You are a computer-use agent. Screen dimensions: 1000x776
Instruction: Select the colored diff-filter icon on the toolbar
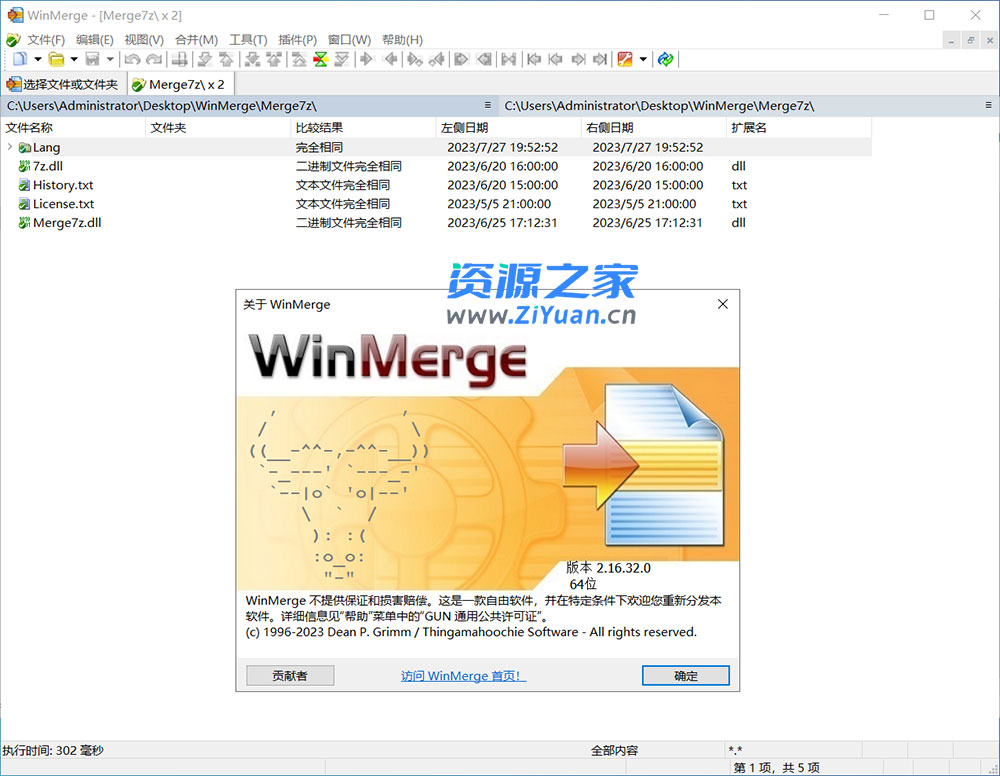(320, 59)
